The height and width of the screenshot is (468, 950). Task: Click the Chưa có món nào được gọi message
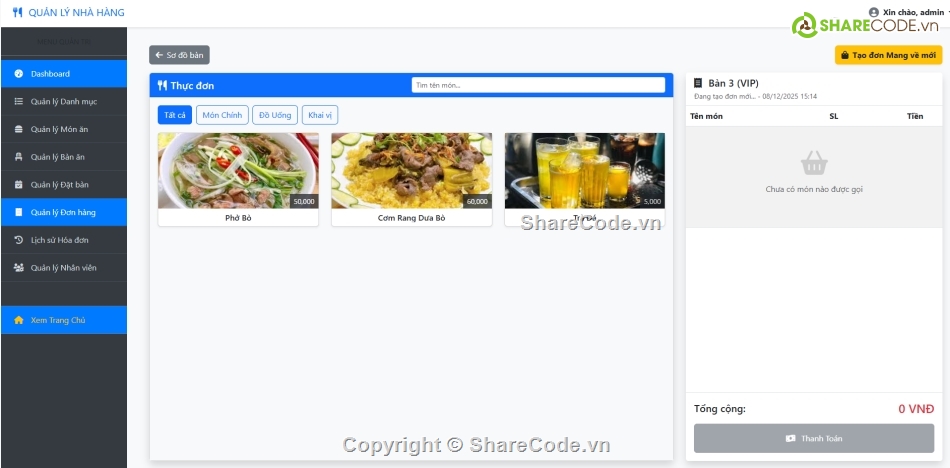(814, 189)
